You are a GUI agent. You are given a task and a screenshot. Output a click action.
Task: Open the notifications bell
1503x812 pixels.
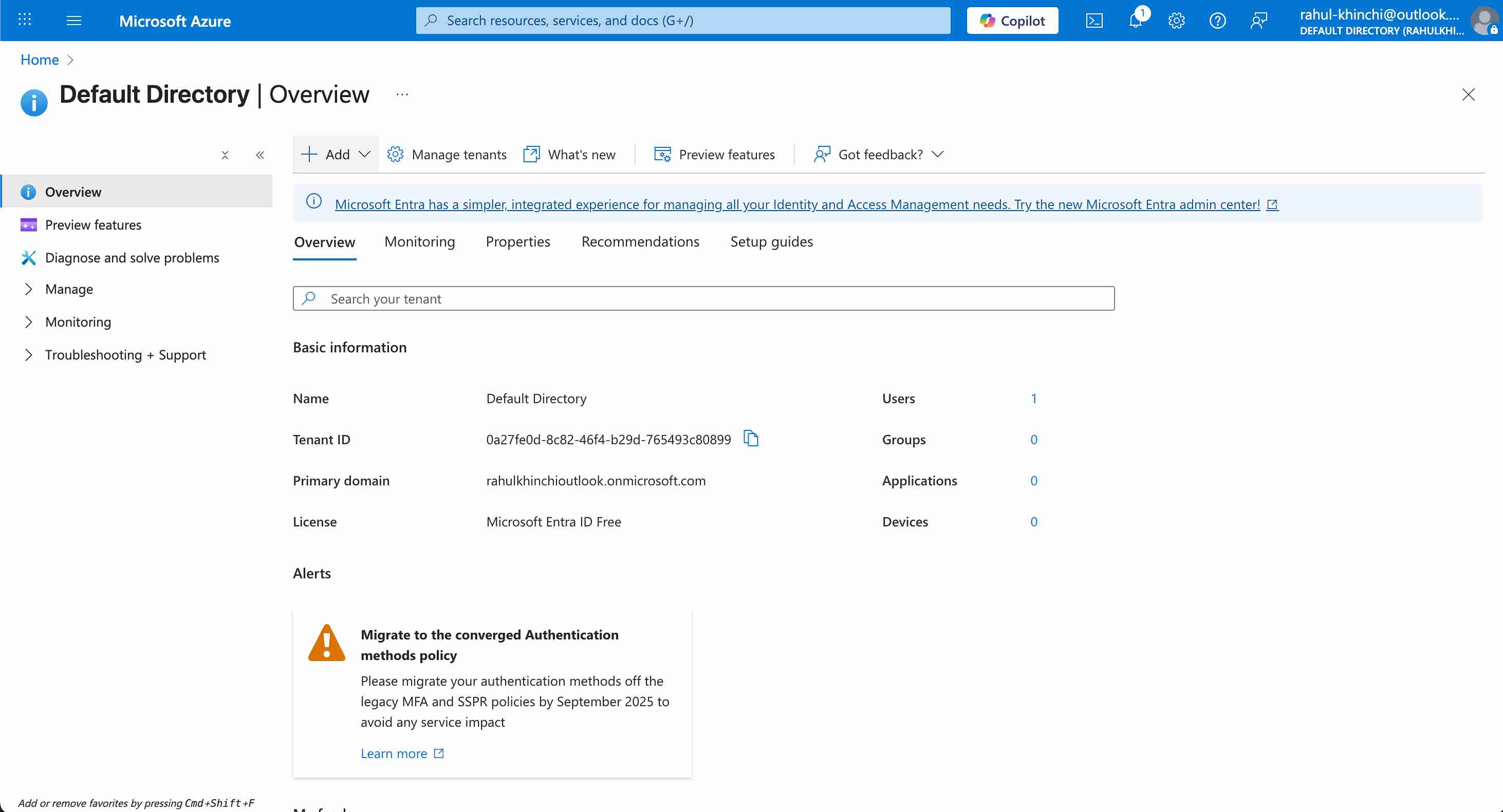(x=1135, y=20)
